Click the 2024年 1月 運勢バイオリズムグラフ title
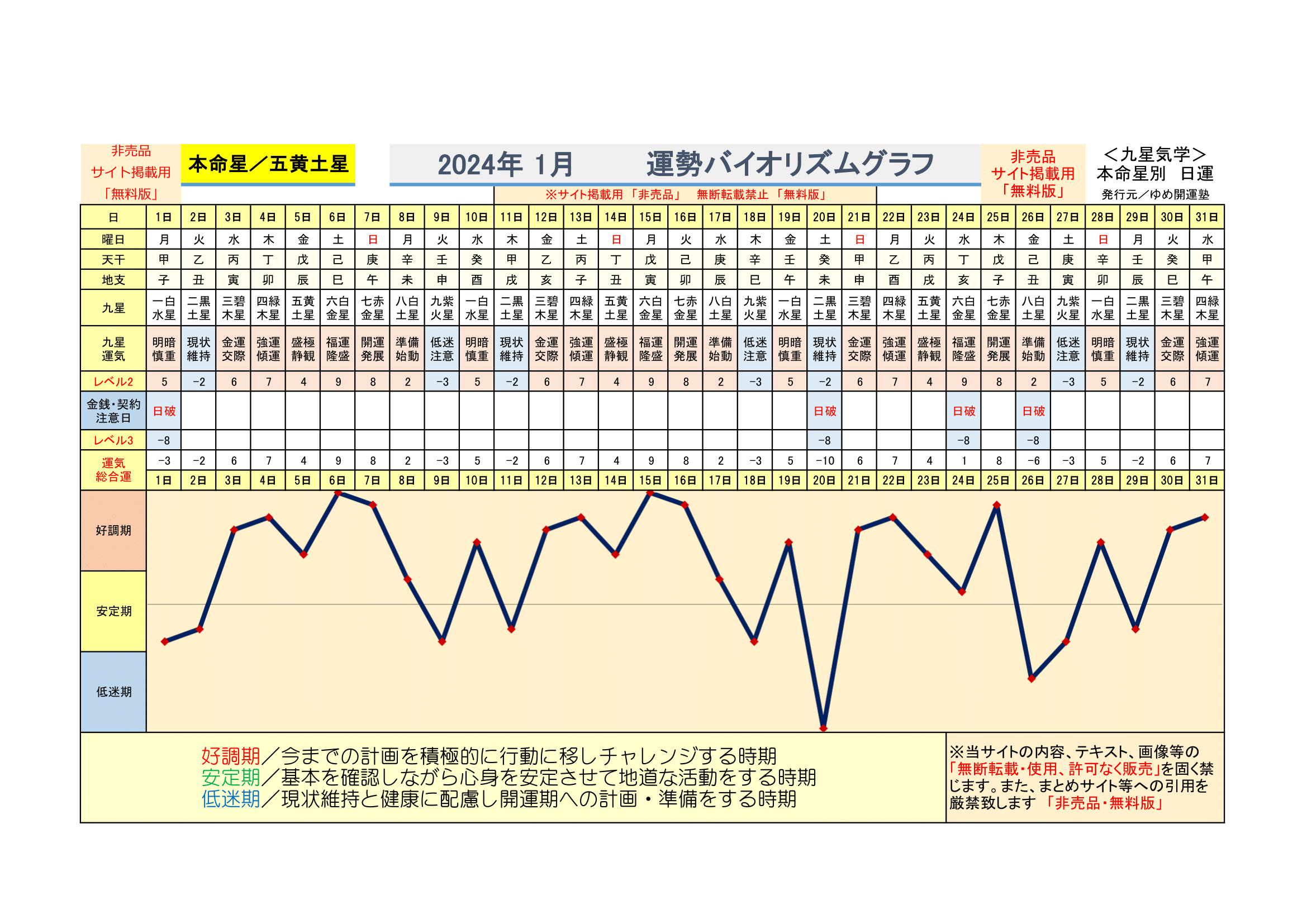Image resolution: width=1307 pixels, height=924 pixels. [686, 164]
